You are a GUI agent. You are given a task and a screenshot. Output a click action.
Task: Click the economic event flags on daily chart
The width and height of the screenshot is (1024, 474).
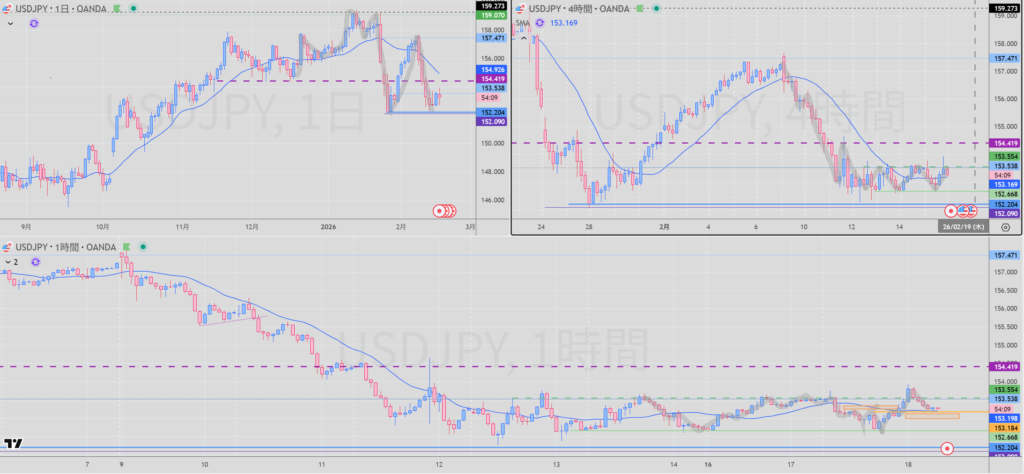pos(443,210)
